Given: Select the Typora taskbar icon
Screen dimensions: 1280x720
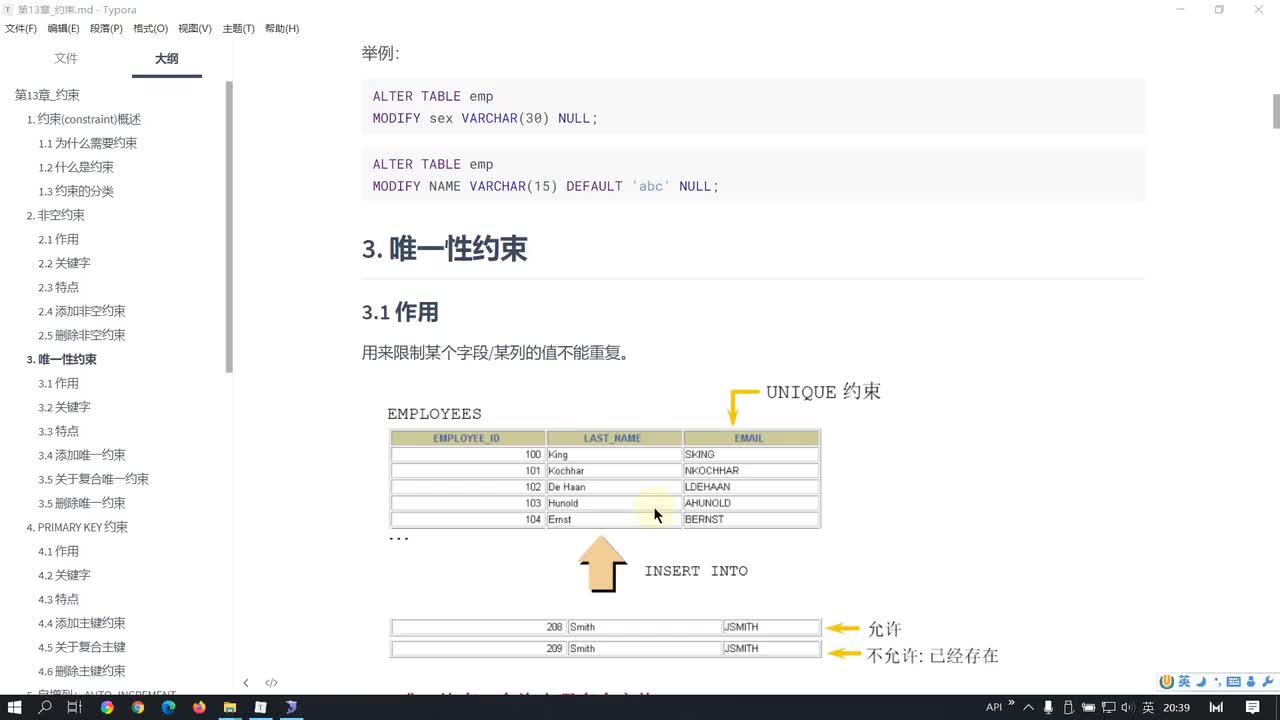Looking at the screenshot, I should coord(260,707).
